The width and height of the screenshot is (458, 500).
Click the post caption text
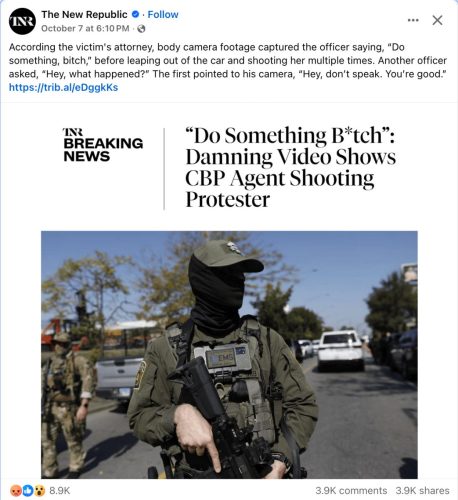[228, 61]
